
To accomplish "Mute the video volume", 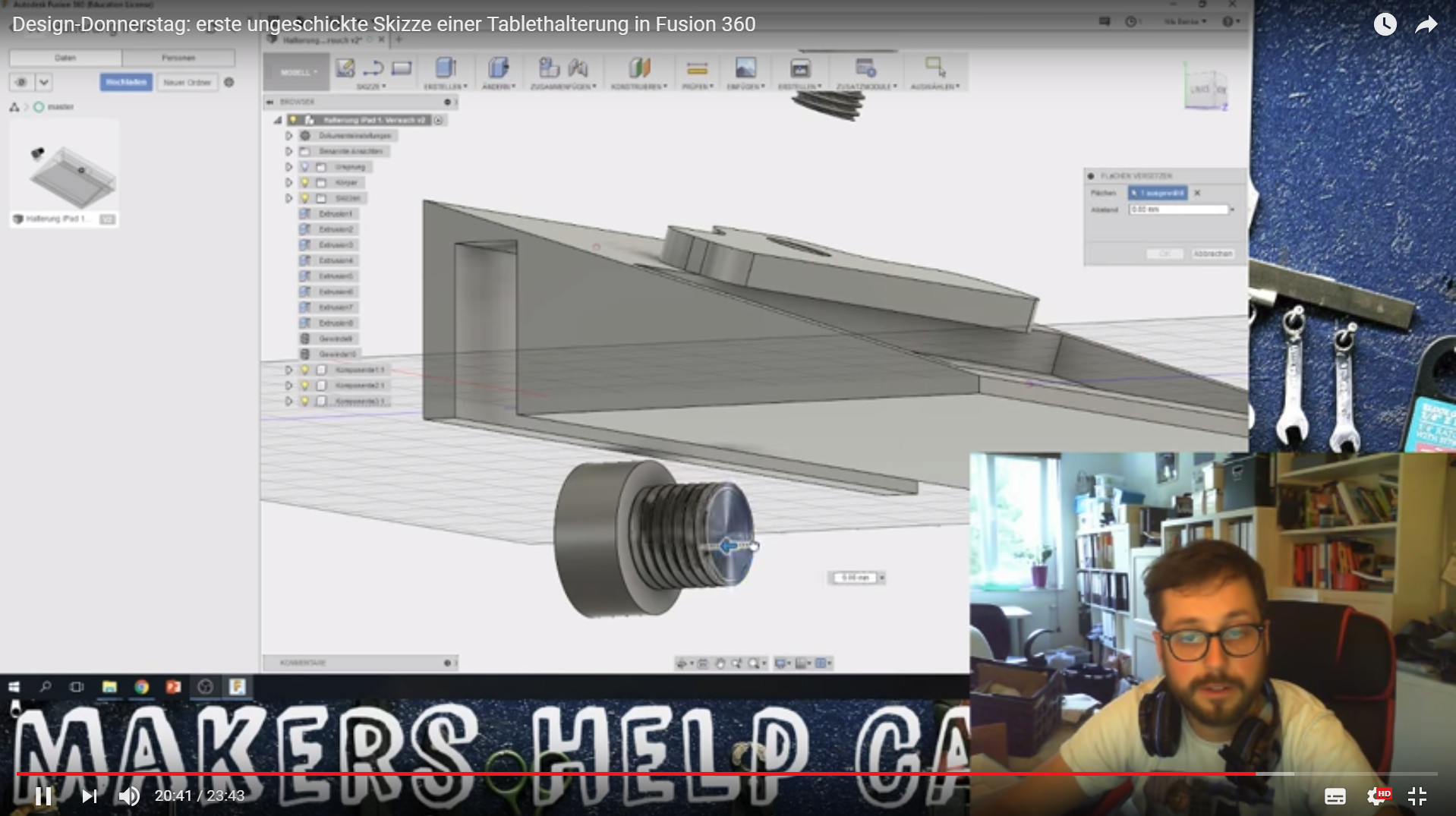I will point(128,796).
